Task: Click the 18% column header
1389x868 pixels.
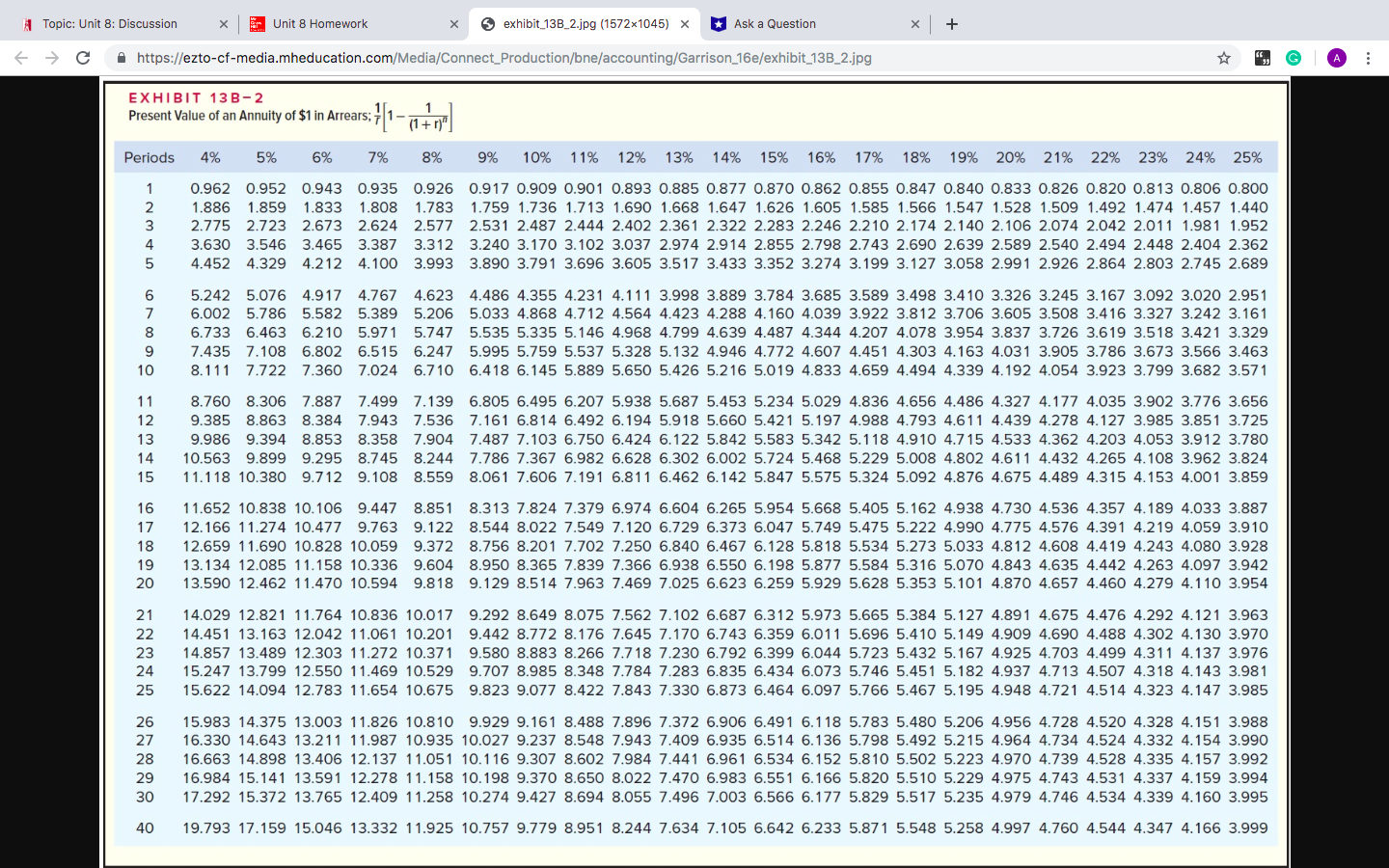Action: [x=916, y=157]
